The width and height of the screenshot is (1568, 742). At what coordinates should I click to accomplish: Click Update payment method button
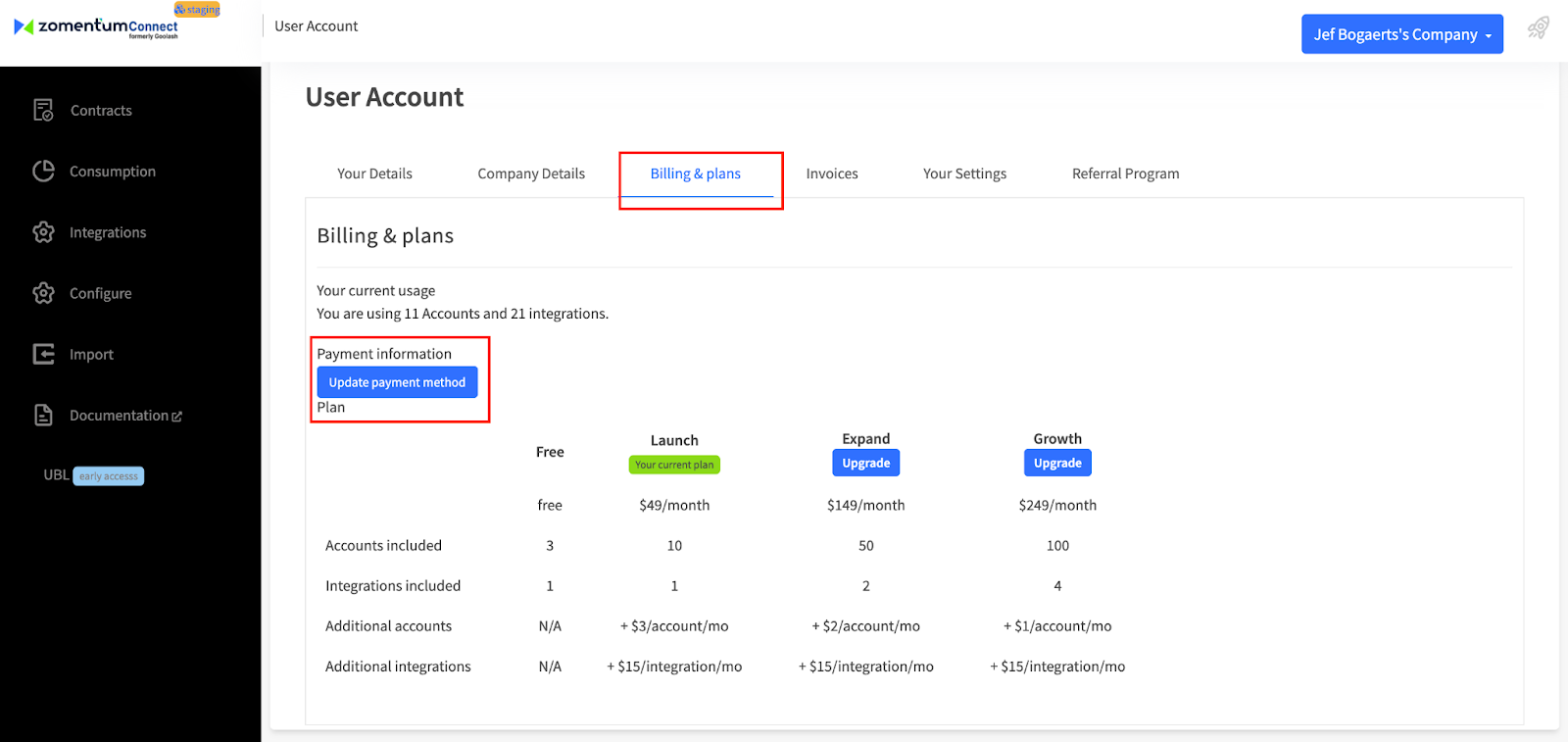pyautogui.click(x=397, y=382)
